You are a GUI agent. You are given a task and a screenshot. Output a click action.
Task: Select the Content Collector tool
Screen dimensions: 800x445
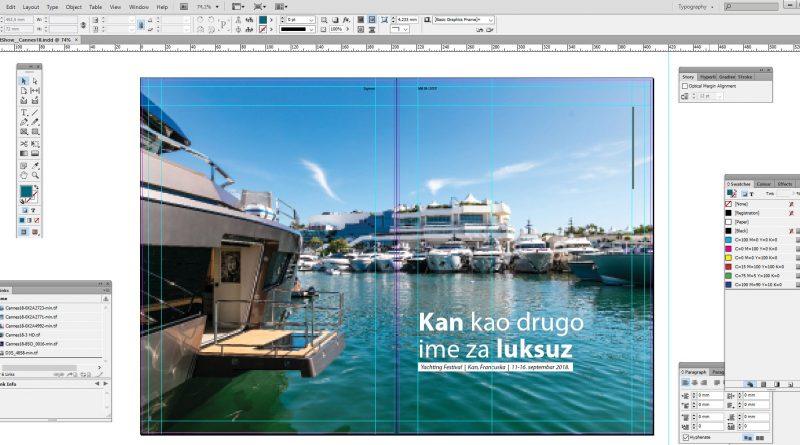[x=23, y=101]
